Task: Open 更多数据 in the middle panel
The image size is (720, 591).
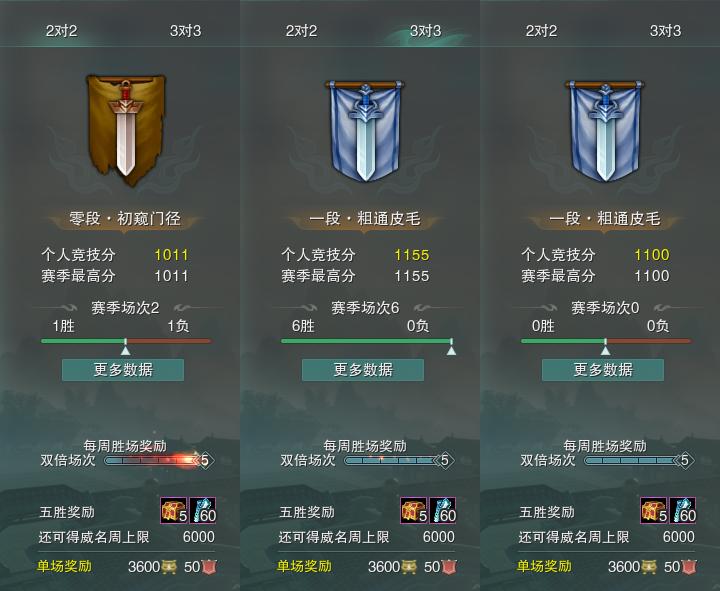Action: [x=363, y=370]
